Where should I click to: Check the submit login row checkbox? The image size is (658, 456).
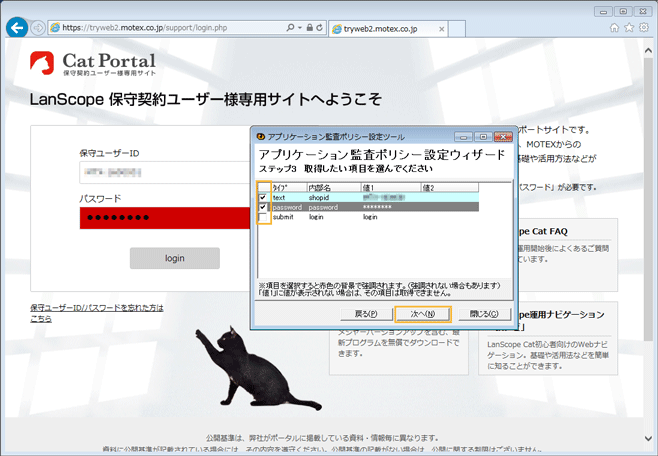[x=263, y=217]
